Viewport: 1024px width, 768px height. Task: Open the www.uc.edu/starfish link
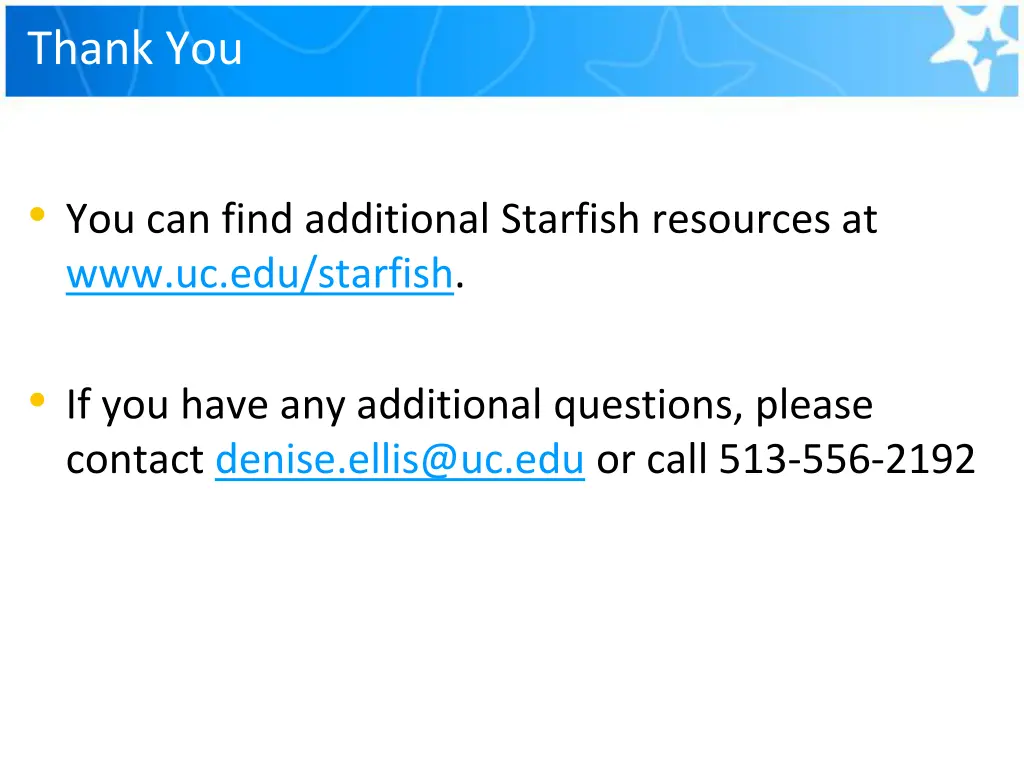coord(260,273)
